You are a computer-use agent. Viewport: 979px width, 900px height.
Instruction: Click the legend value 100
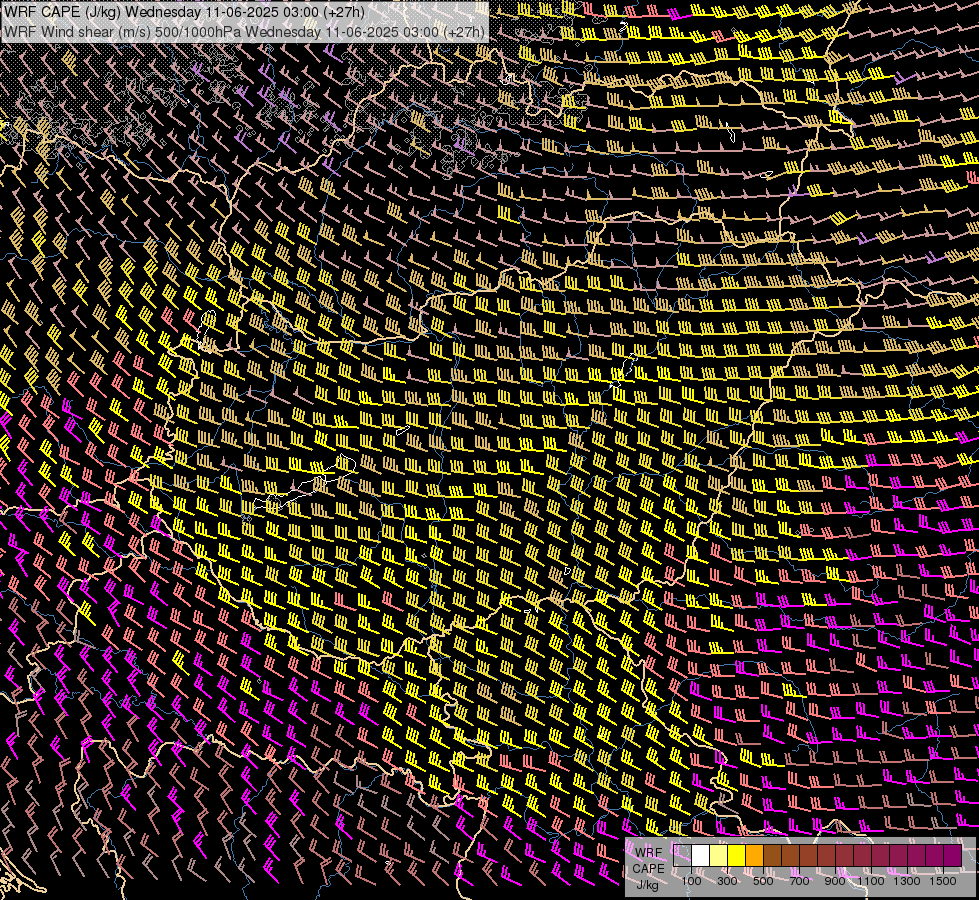(x=691, y=881)
